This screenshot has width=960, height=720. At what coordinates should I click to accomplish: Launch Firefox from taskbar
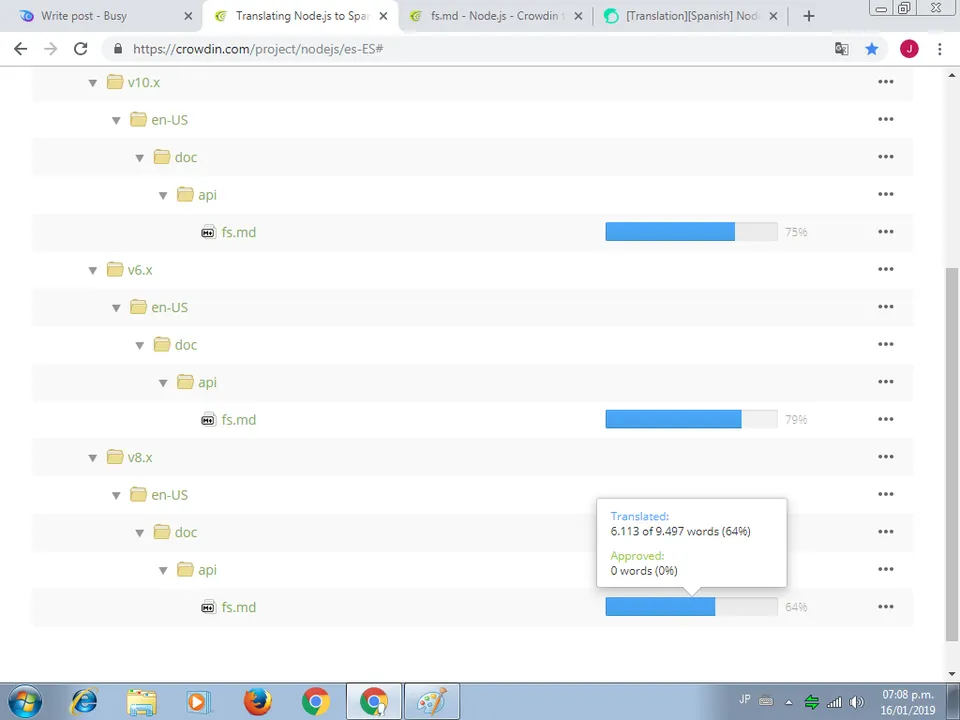258,702
